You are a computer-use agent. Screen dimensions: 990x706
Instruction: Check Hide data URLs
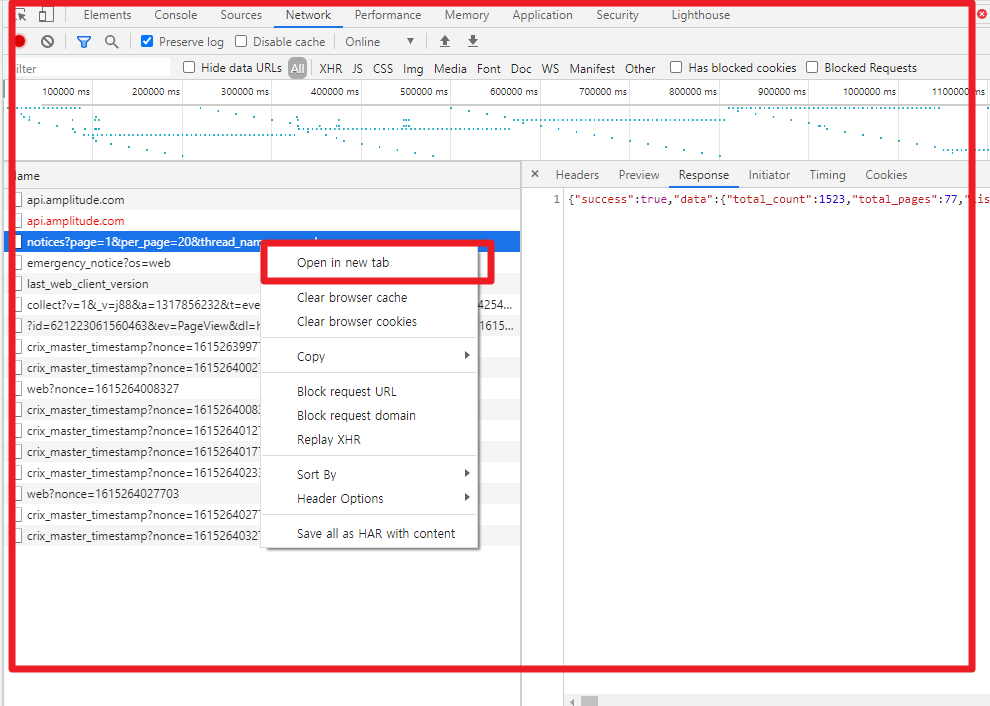pyautogui.click(x=189, y=67)
